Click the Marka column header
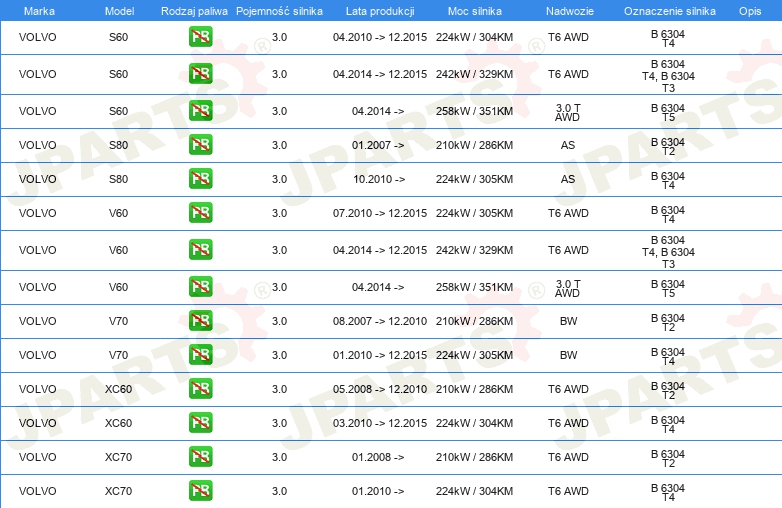 click(x=39, y=11)
